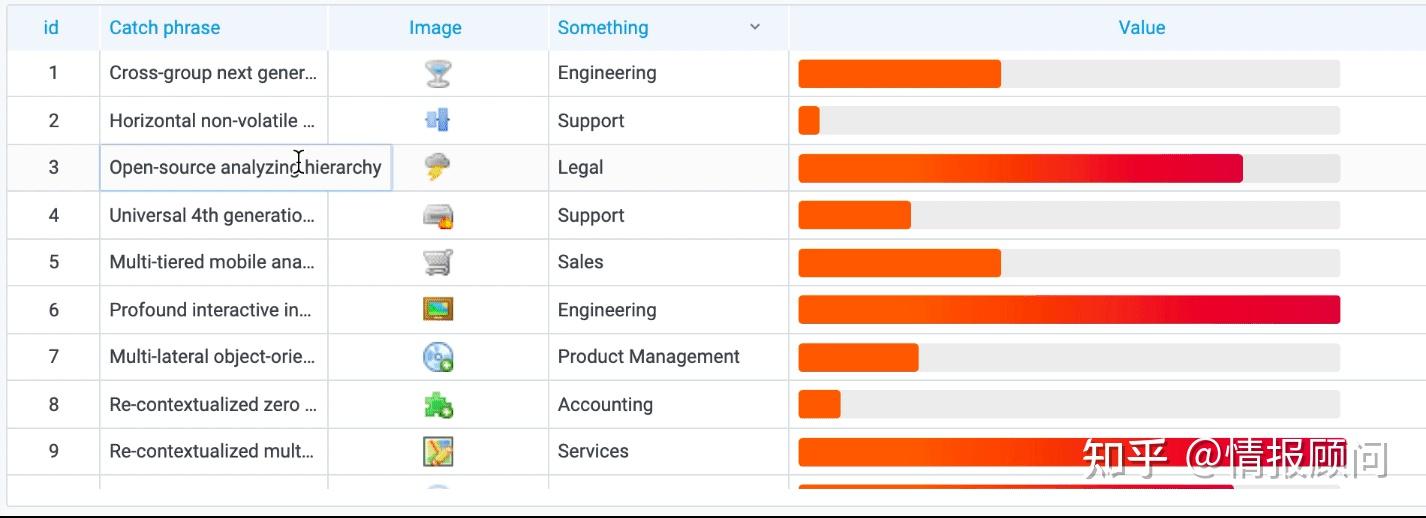
Task: Click the blue align shape icon in row 2
Action: pos(437,120)
